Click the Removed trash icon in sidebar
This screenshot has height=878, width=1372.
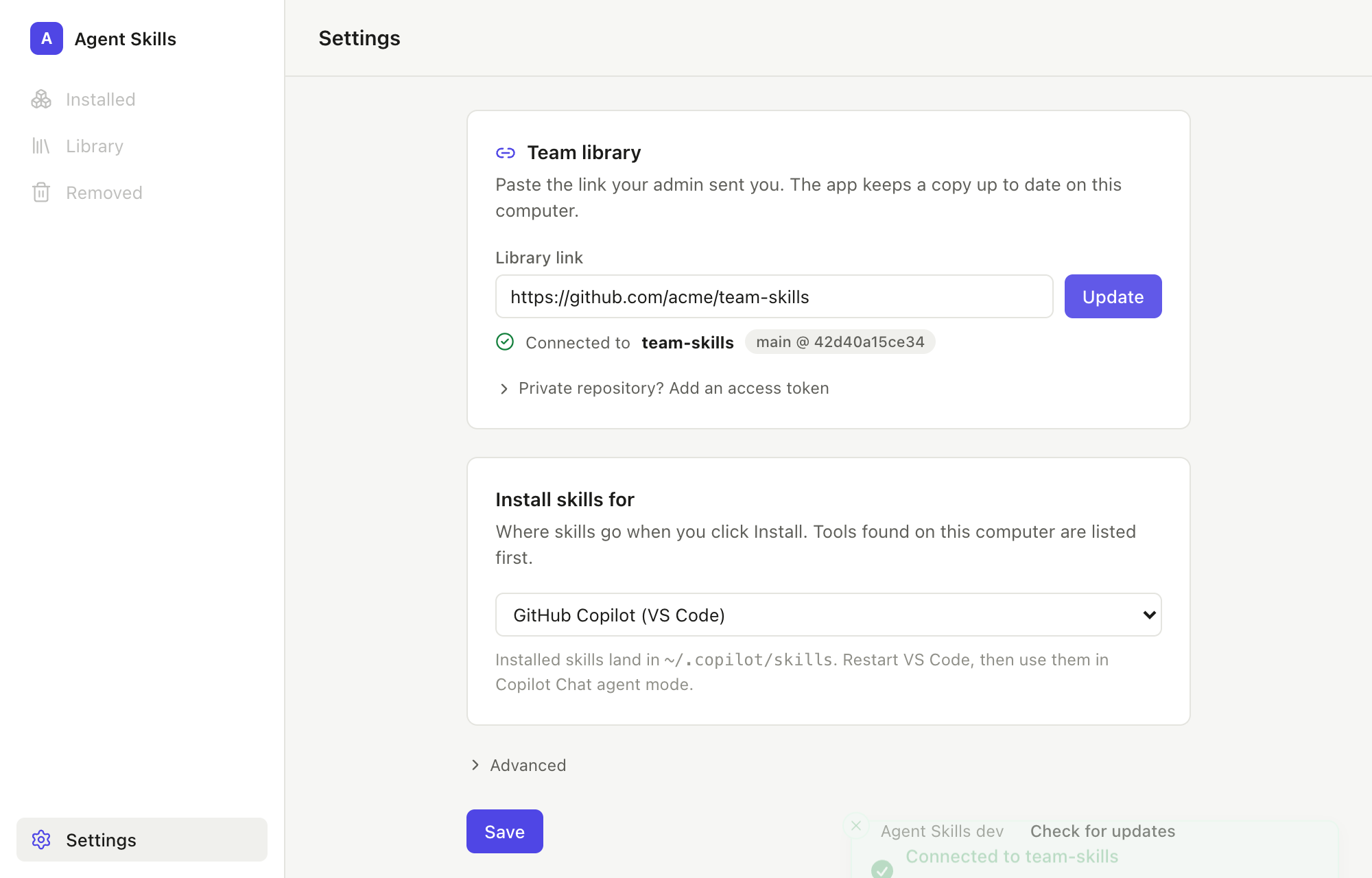[x=41, y=193]
